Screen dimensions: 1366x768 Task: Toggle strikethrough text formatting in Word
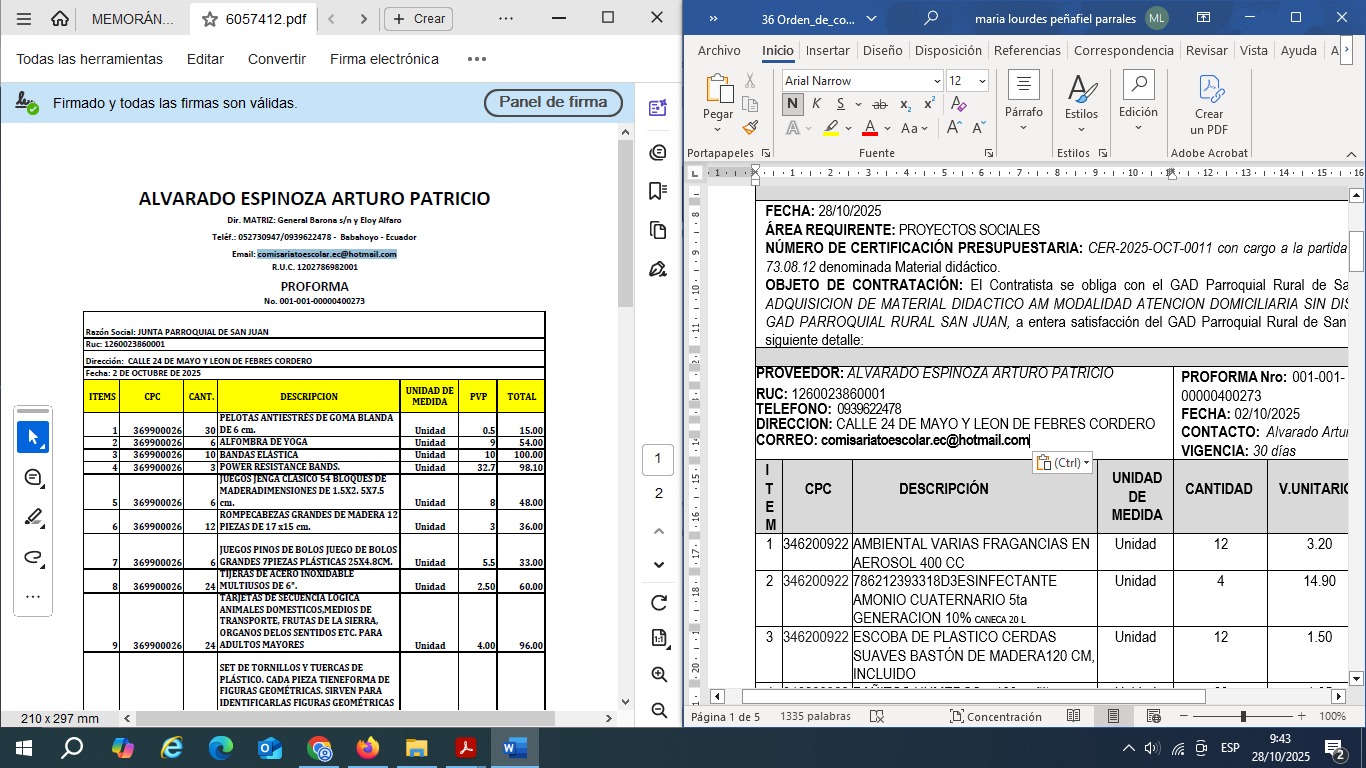click(x=879, y=104)
